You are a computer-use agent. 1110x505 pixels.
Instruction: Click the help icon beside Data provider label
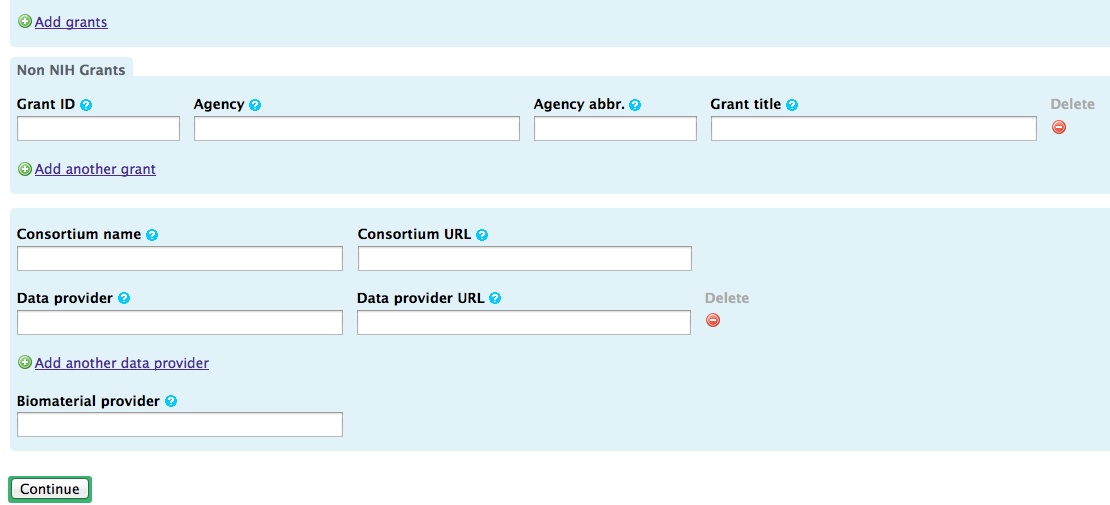(x=124, y=298)
